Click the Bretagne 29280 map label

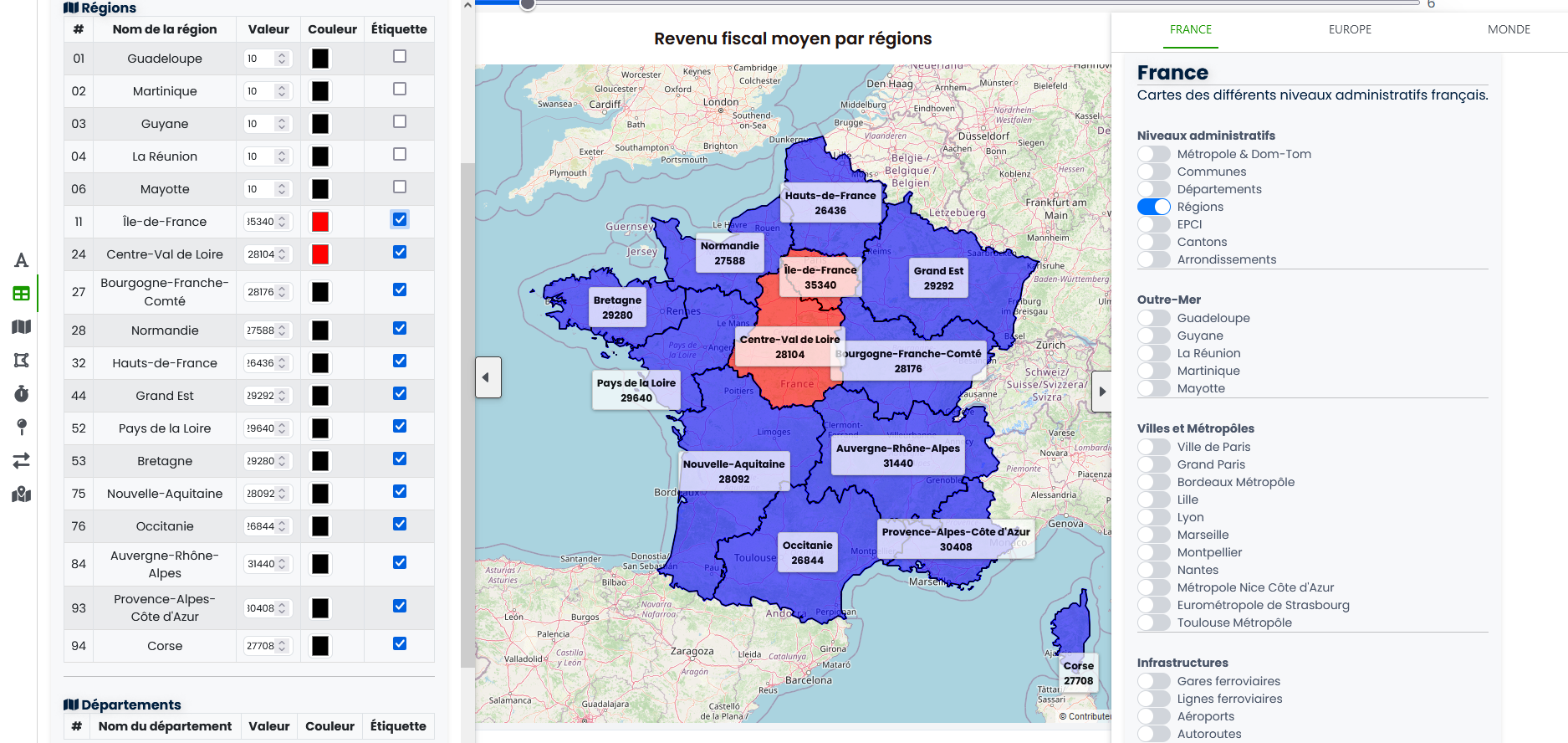click(x=617, y=308)
